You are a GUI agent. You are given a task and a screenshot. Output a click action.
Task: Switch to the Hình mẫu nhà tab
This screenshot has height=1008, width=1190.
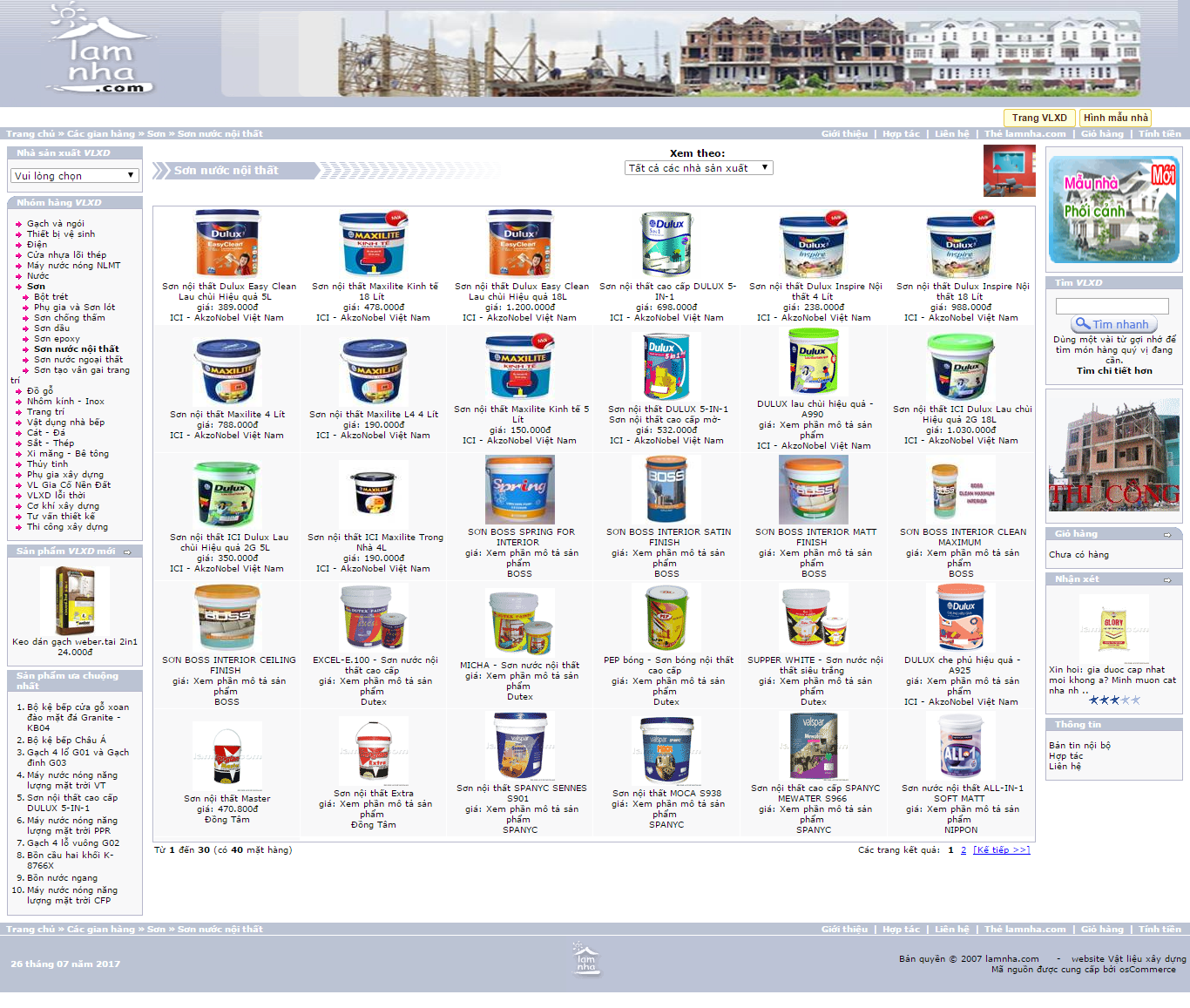coord(1115,118)
